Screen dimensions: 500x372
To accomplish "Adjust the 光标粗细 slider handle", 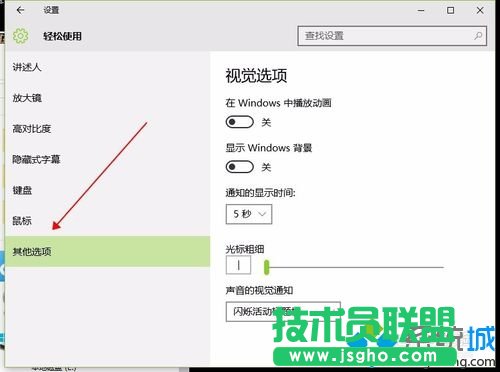I will pos(266,267).
